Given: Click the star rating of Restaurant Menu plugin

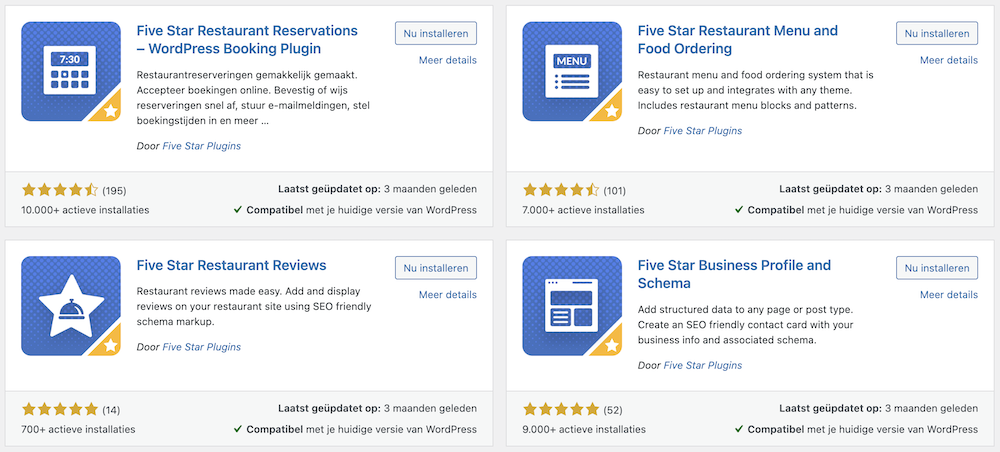Looking at the screenshot, I should (561, 189).
